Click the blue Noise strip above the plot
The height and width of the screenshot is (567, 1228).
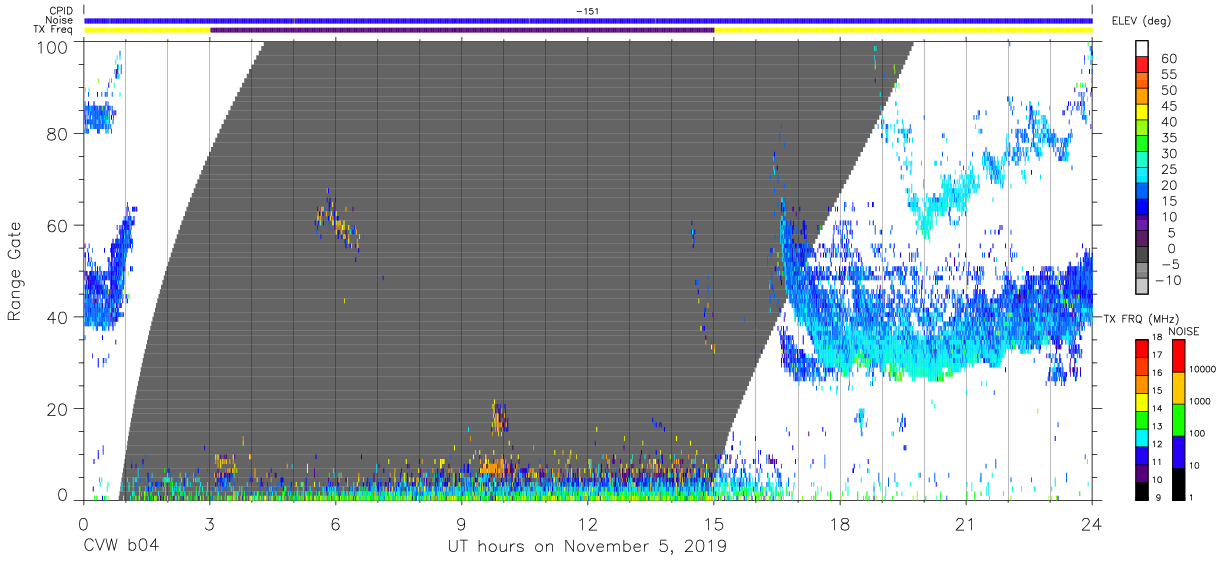[588, 20]
